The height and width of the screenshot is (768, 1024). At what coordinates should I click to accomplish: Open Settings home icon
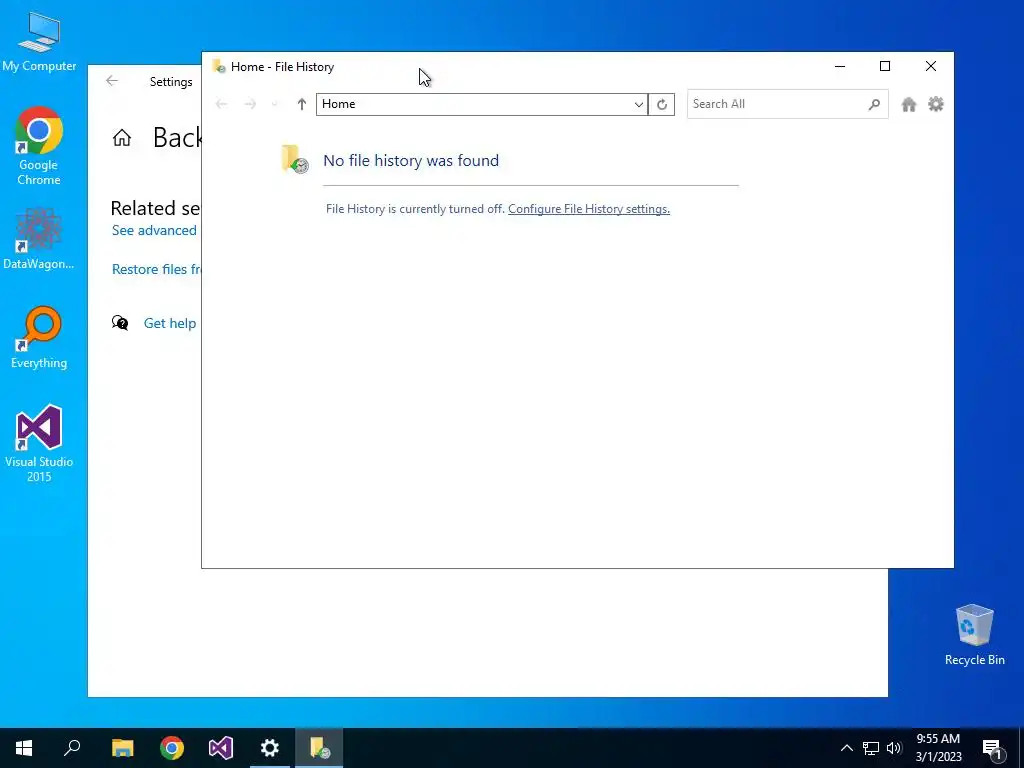click(121, 138)
